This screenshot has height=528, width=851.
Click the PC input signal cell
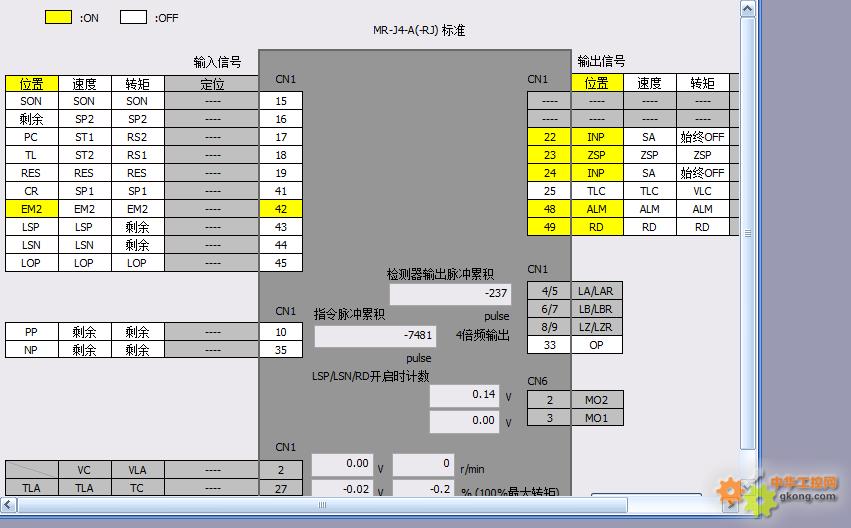31,137
